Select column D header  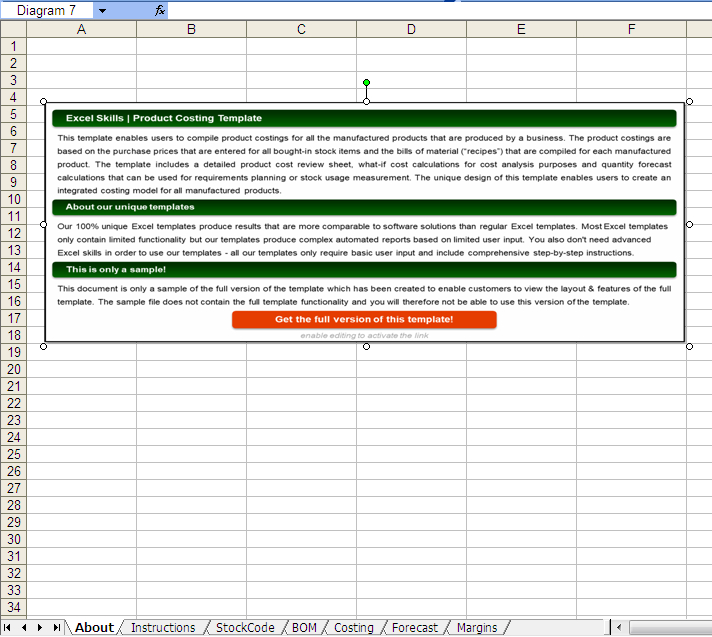(x=411, y=29)
